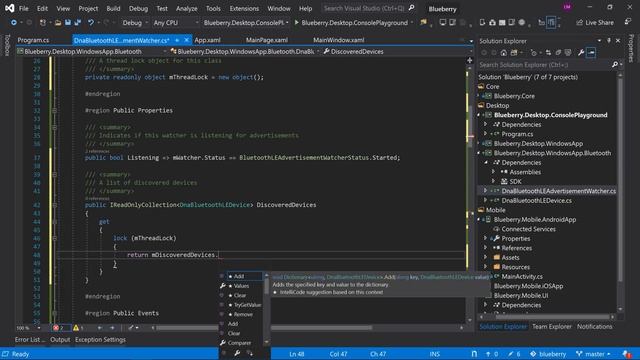The height and width of the screenshot is (360, 640).
Task: Click the Open File folder icon
Action: [58, 22]
